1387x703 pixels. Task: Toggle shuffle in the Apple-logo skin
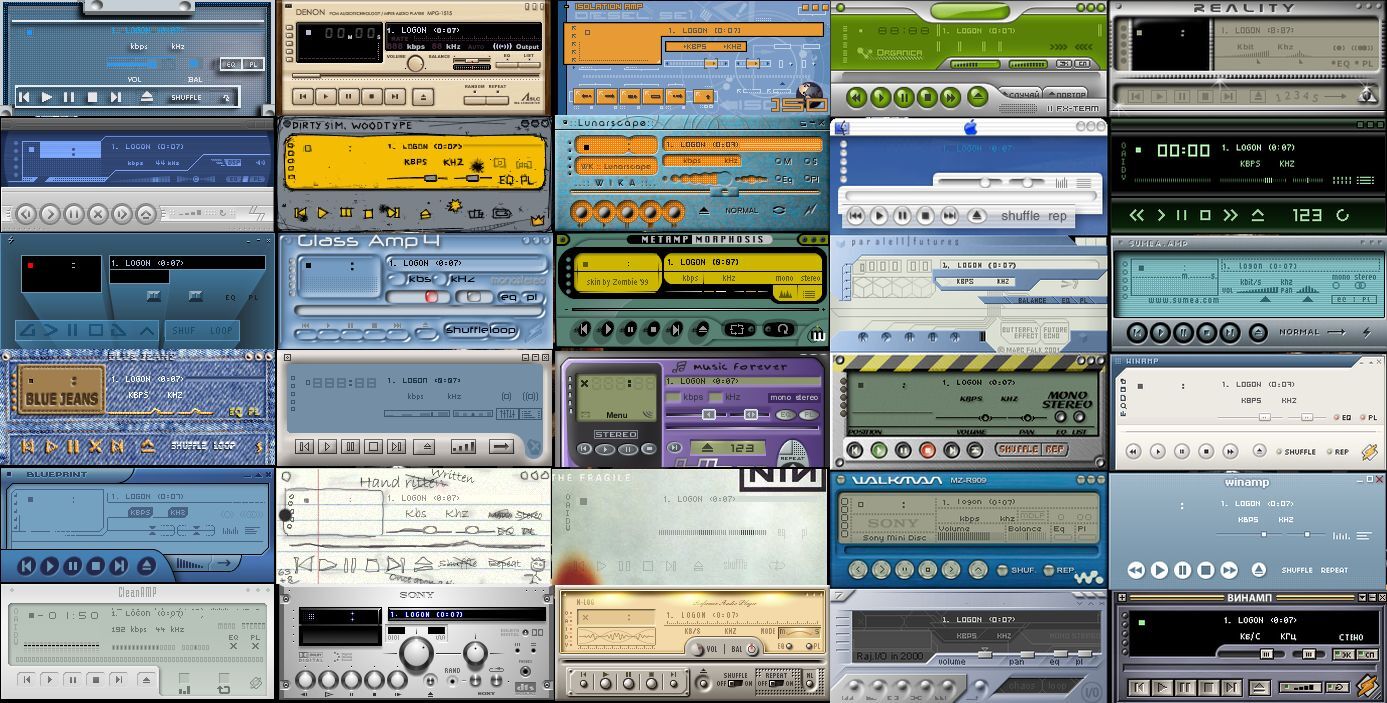1021,216
